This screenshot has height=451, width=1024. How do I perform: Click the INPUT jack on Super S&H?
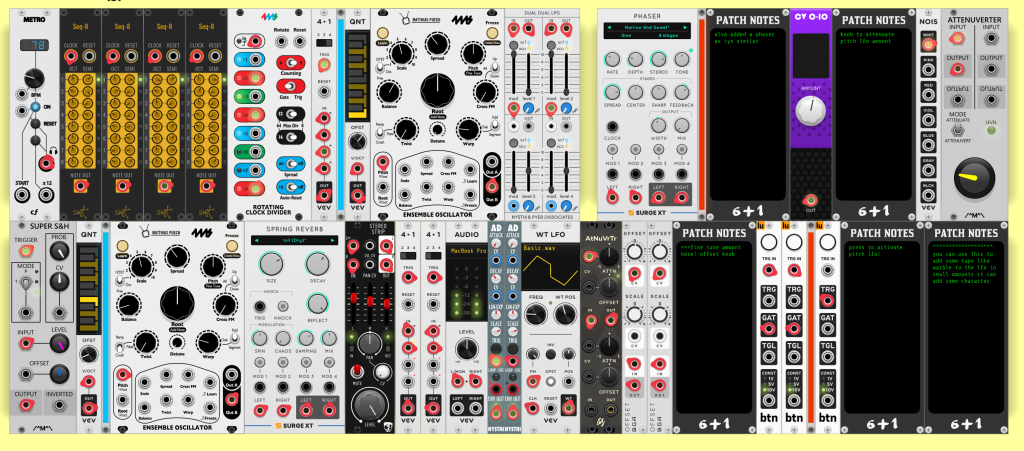click(x=25, y=344)
